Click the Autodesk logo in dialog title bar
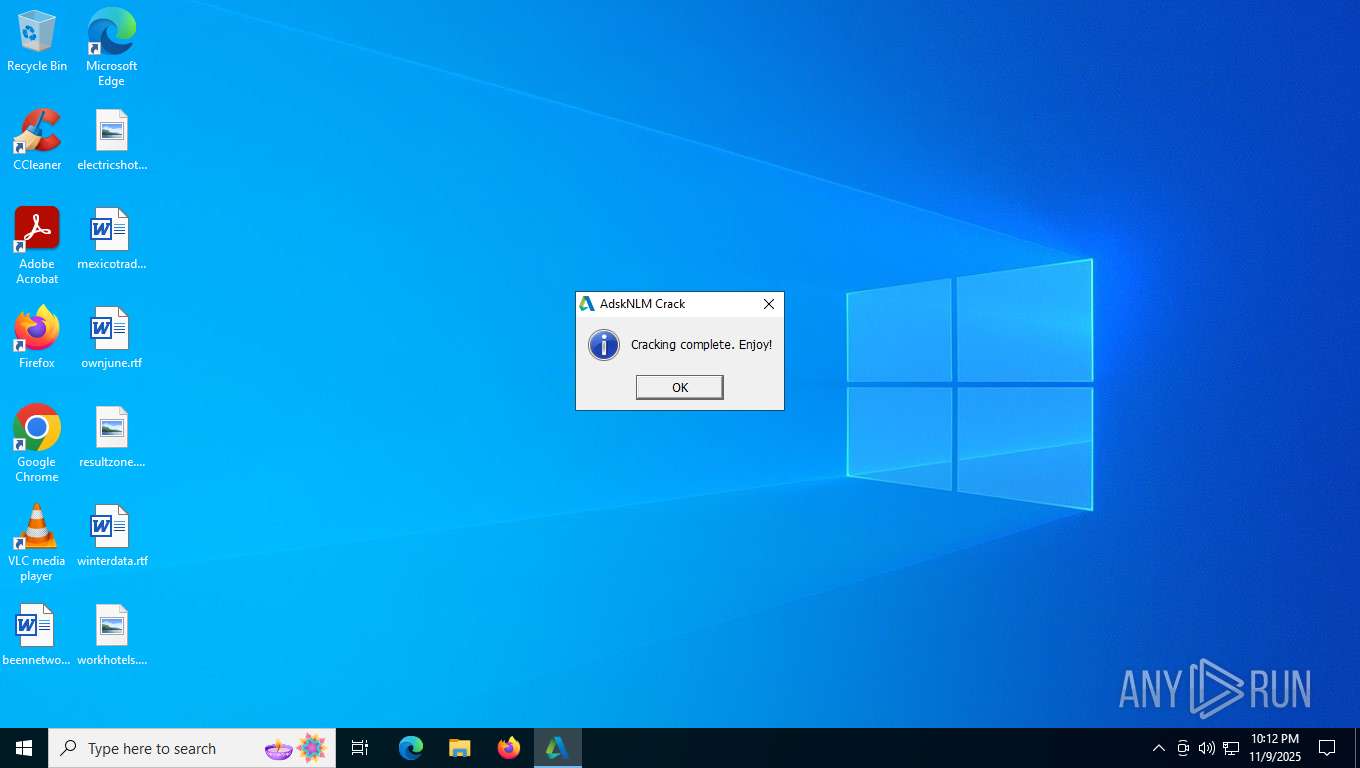This screenshot has height=768, width=1360. [x=587, y=304]
